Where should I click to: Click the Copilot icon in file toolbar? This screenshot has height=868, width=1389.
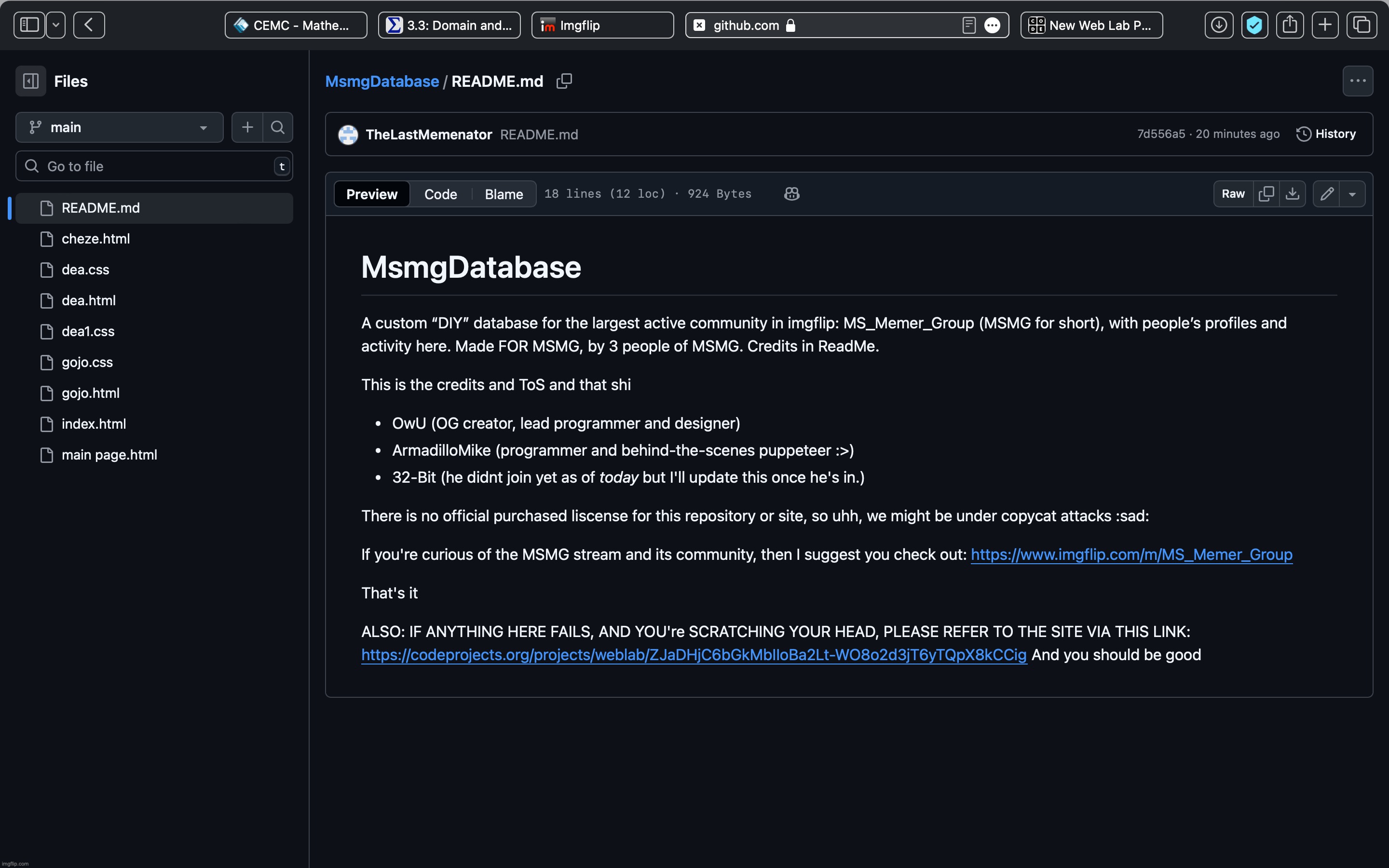coord(791,194)
